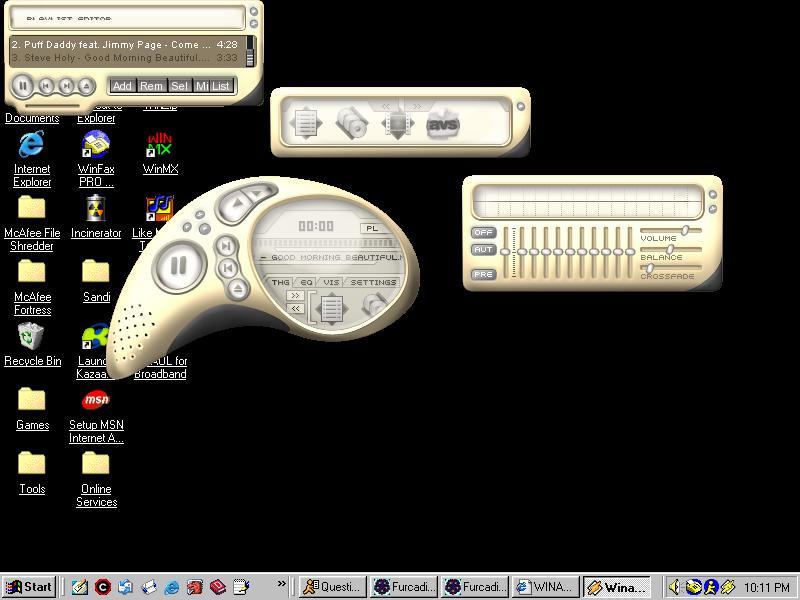Screen dimensions: 800x600
Task: Open the SETTINGS tab in player
Action: 373,282
